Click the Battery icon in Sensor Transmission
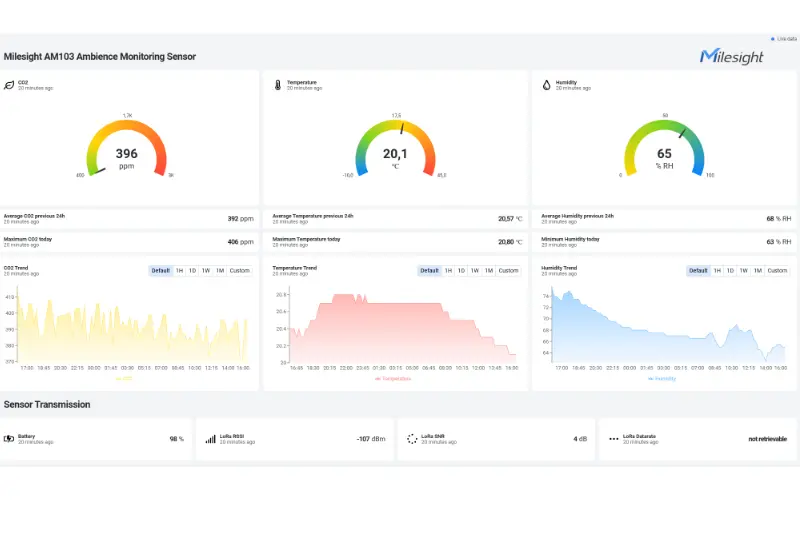800x533 pixels. [x=9, y=439]
